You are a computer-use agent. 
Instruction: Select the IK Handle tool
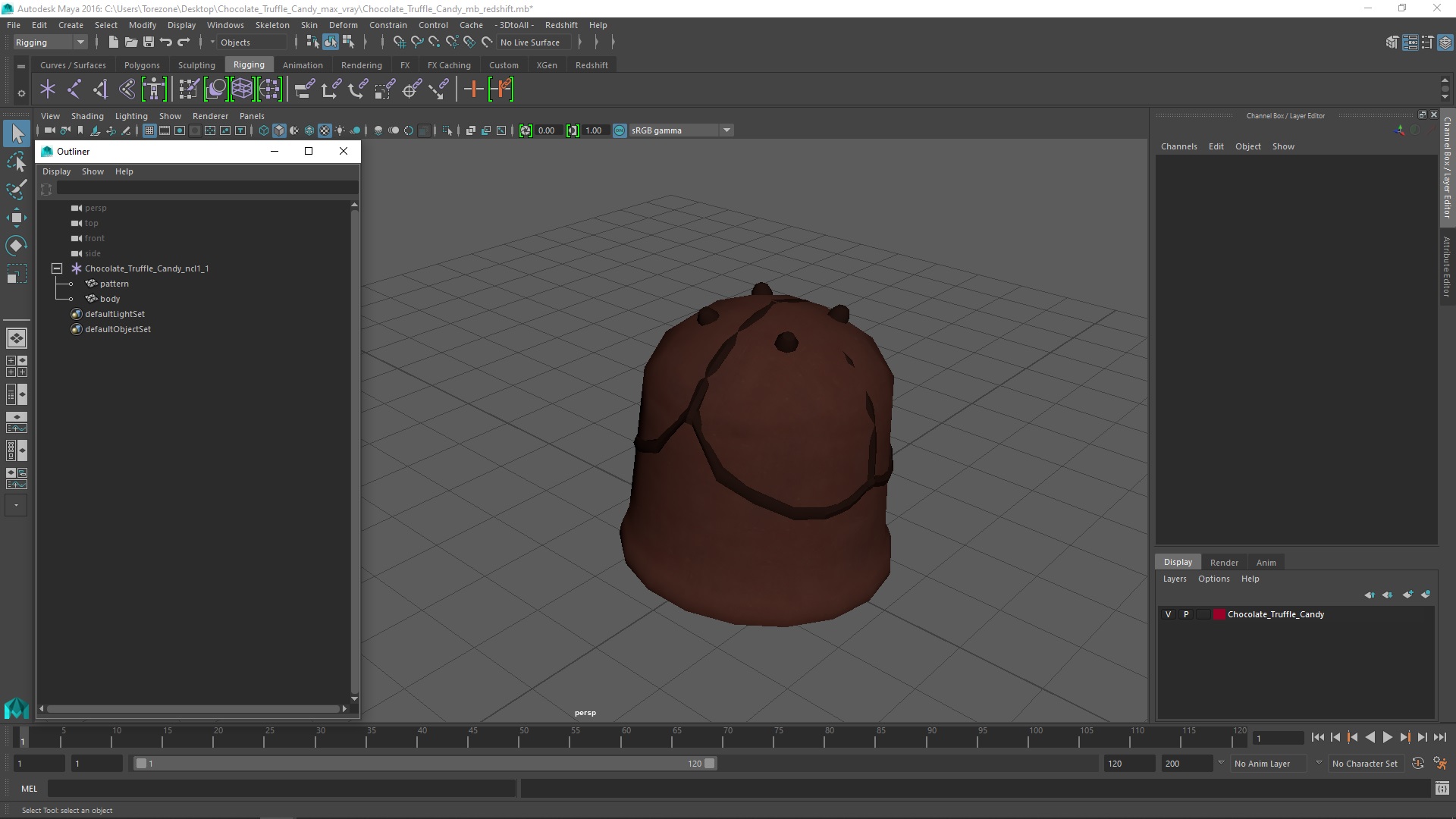pos(101,89)
